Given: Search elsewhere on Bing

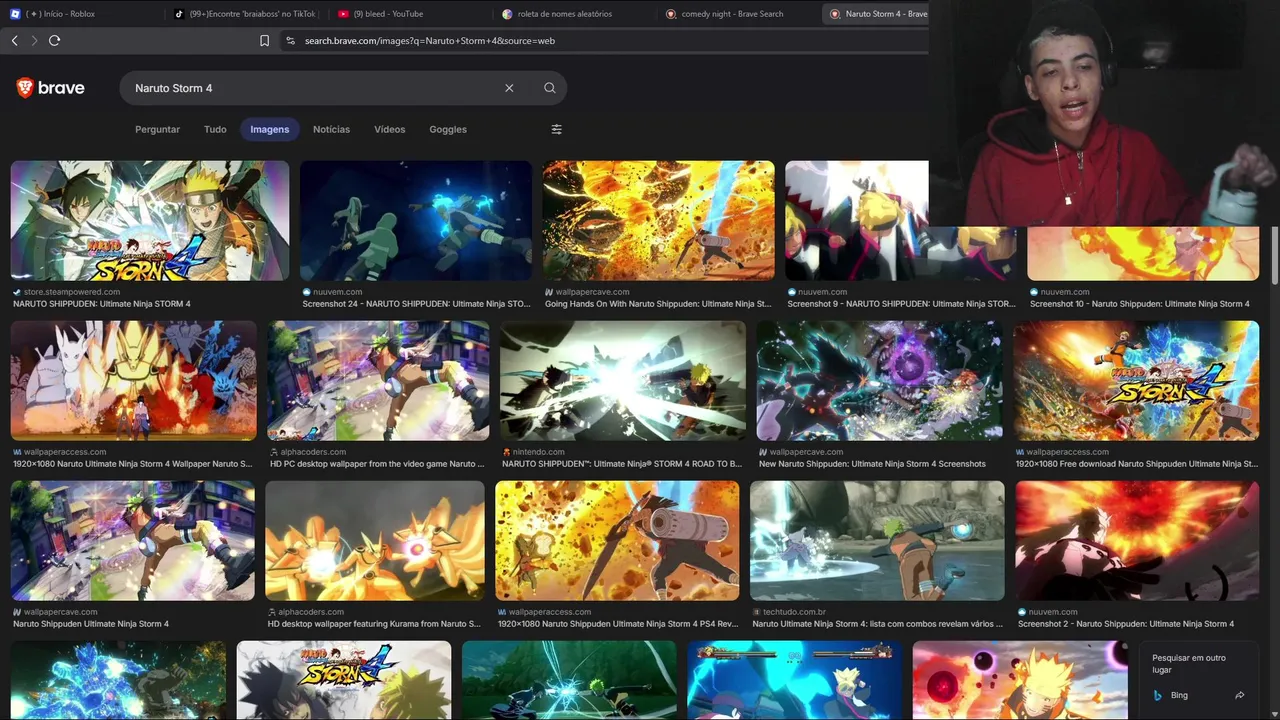Looking at the screenshot, I should point(1199,695).
